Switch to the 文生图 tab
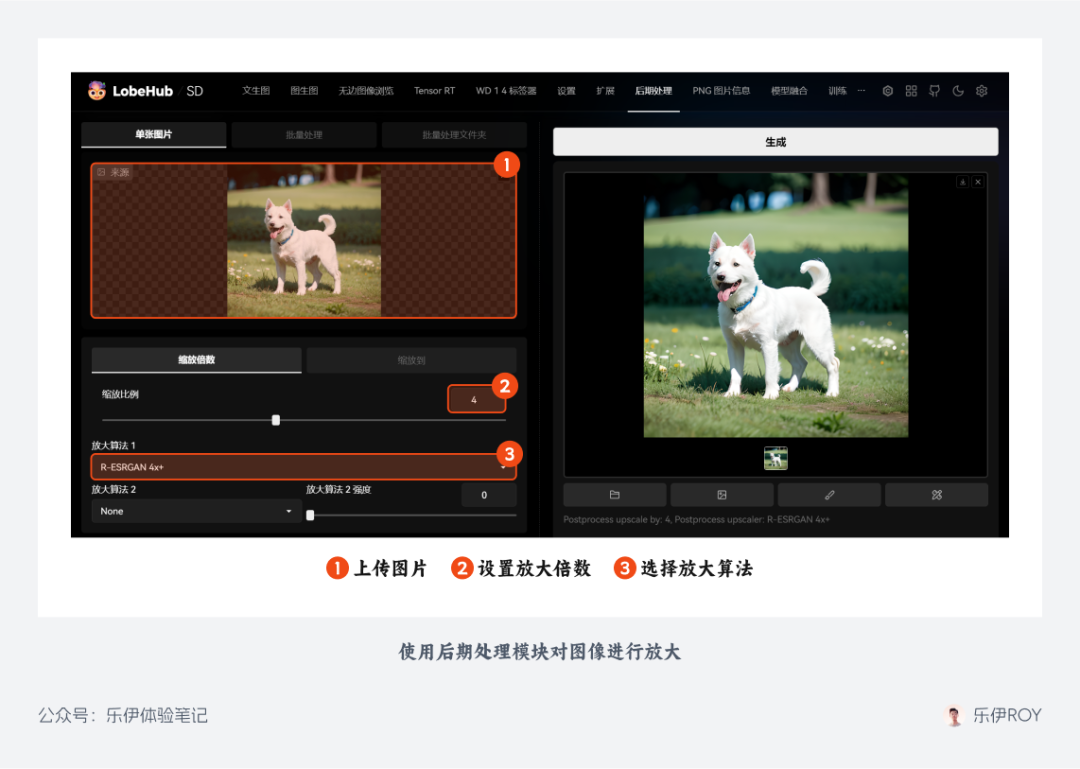 (x=256, y=91)
